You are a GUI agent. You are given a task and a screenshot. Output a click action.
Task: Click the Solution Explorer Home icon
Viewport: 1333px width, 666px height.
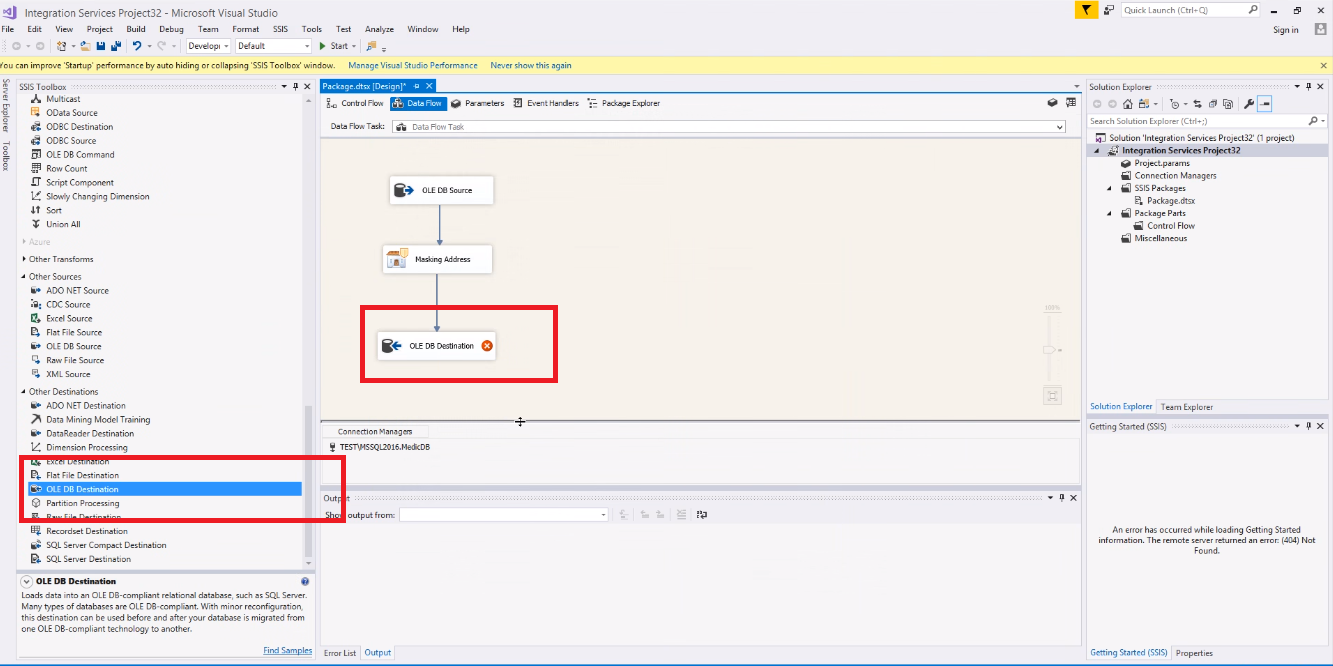(x=1128, y=103)
